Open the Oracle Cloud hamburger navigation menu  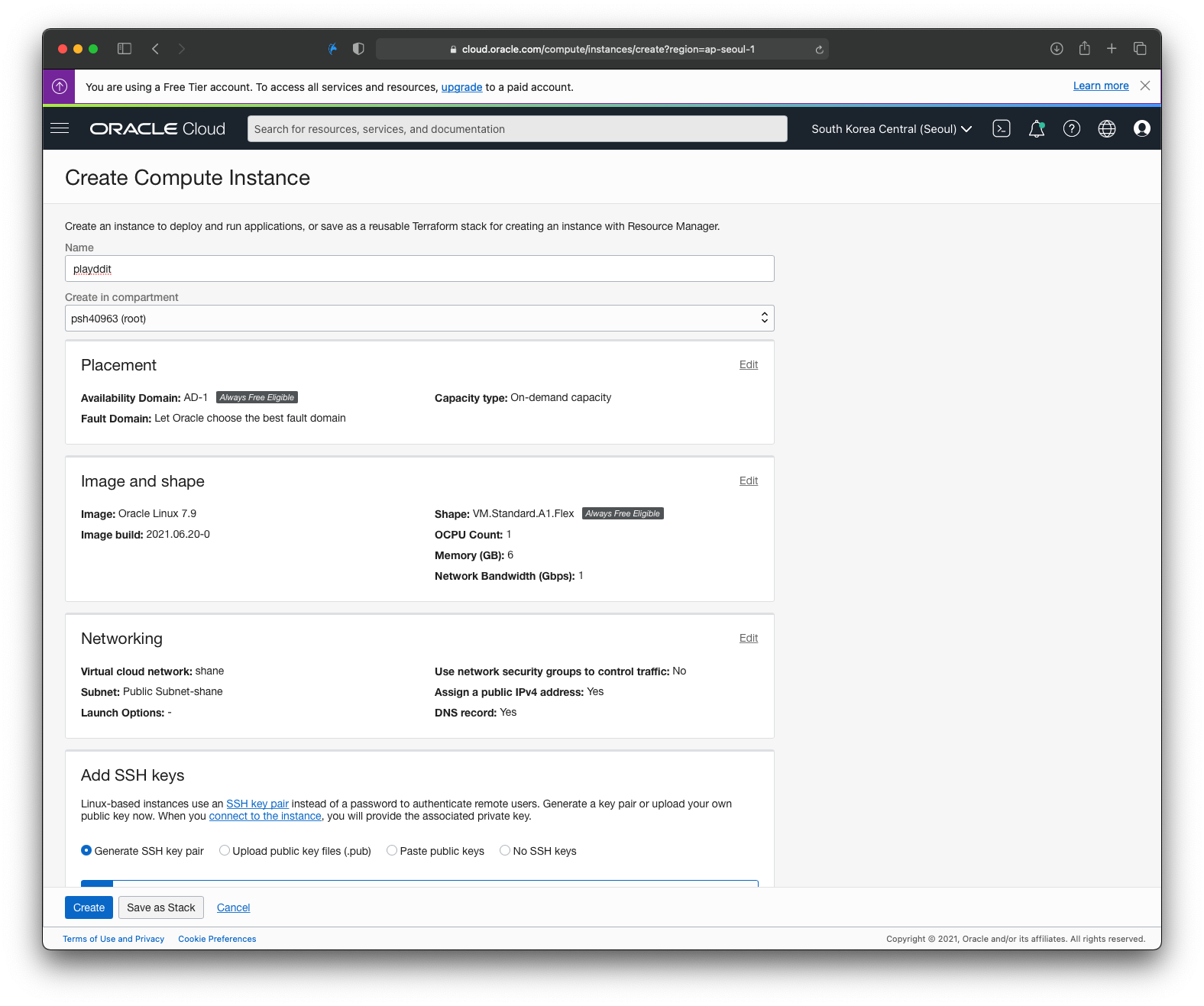pyautogui.click(x=60, y=128)
